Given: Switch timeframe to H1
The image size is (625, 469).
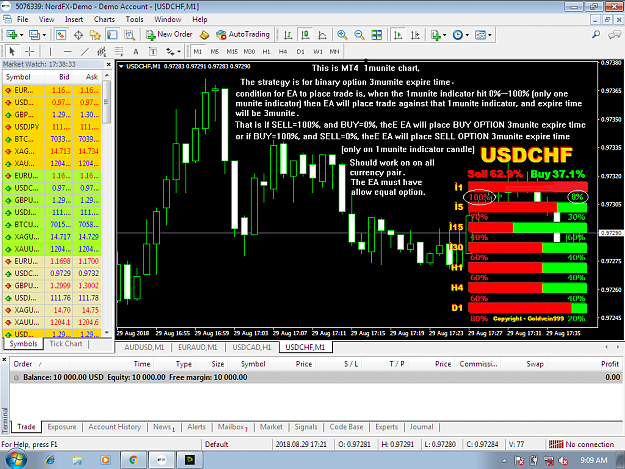Looking at the screenshot, I should 266,51.
